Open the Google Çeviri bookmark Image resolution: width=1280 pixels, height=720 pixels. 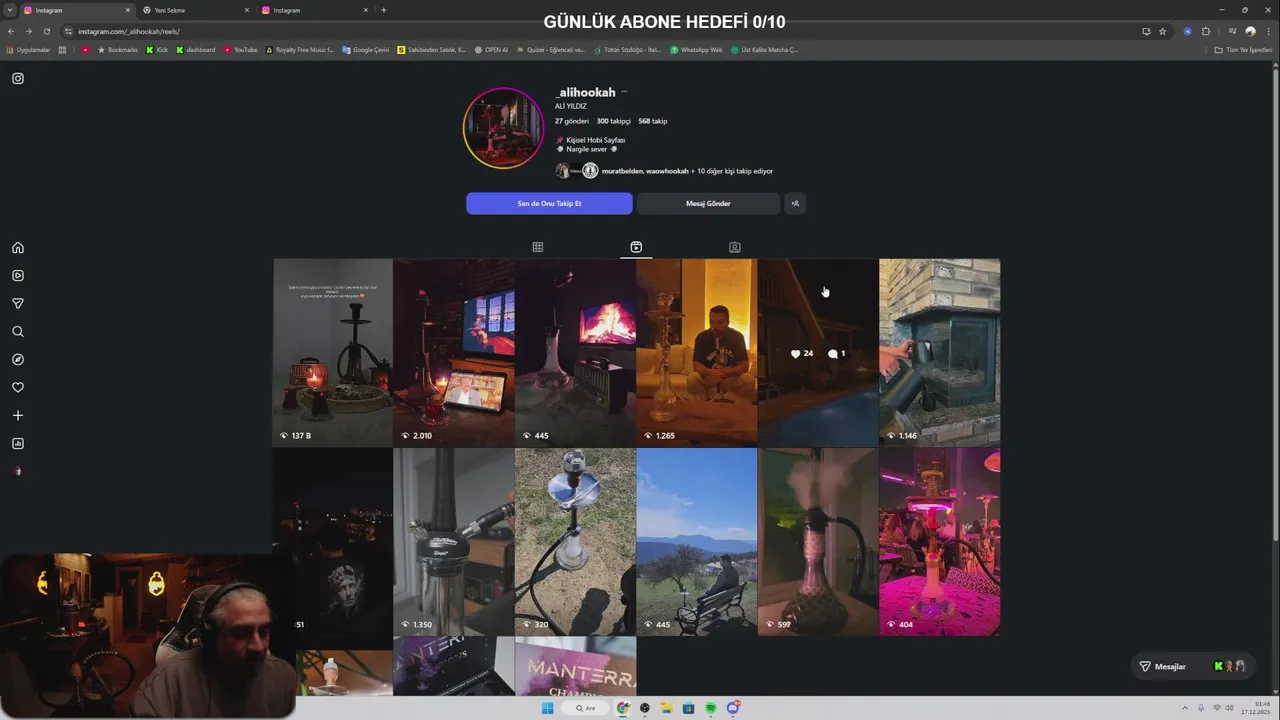(x=366, y=49)
